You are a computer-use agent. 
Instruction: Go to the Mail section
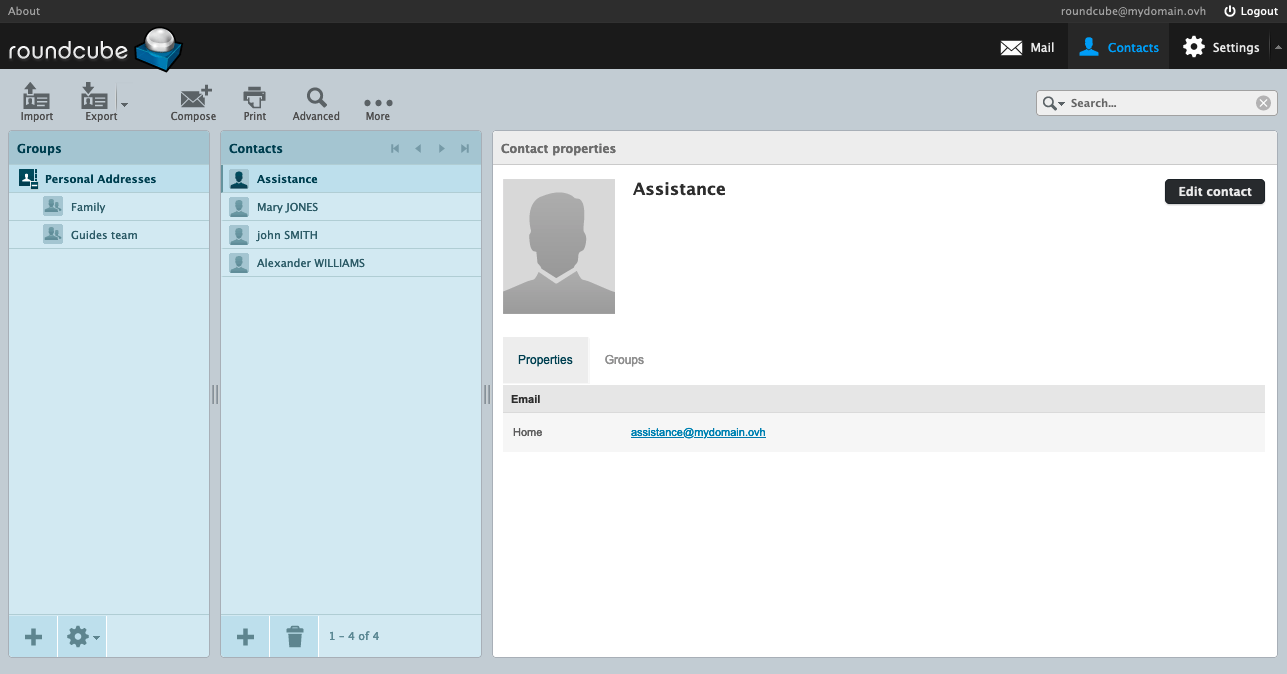1028,47
